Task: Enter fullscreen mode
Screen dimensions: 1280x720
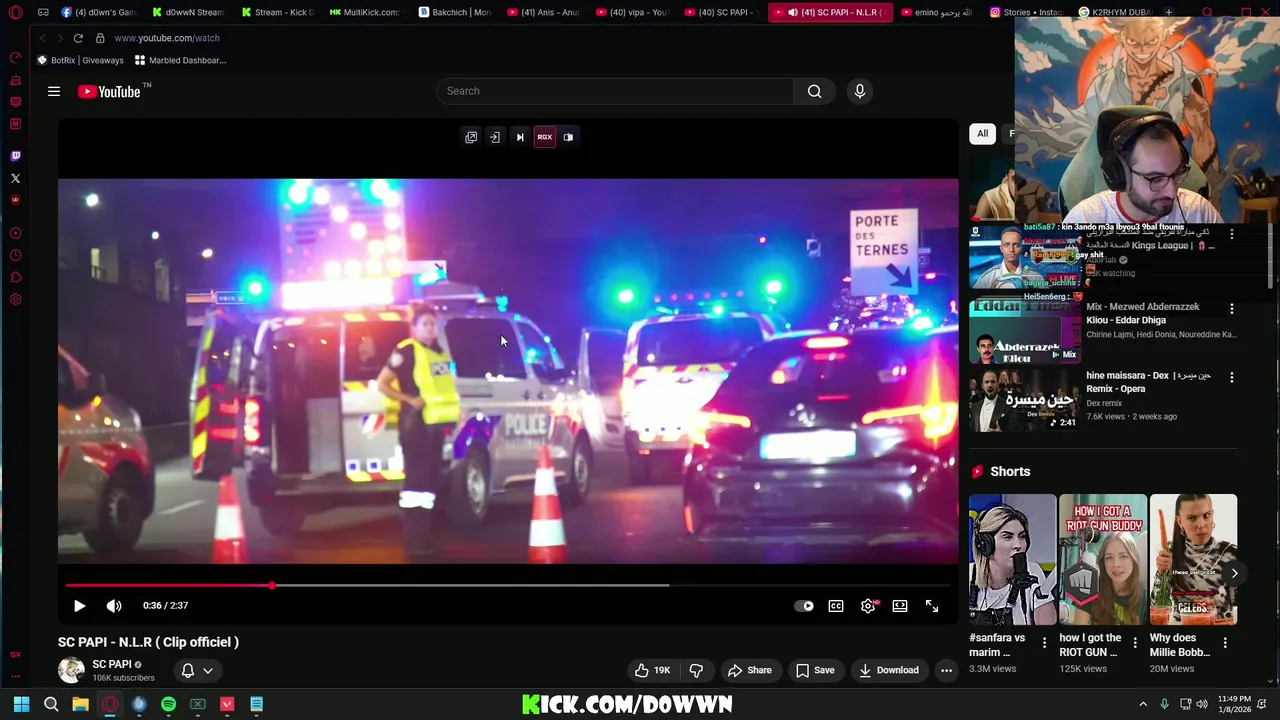Action: 932,605
